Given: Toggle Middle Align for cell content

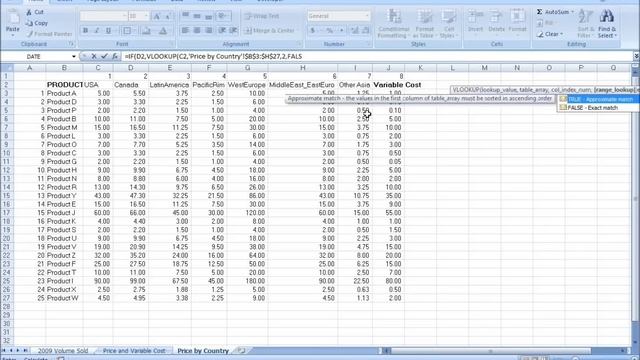Looking at the screenshot, I should tap(197, 16).
